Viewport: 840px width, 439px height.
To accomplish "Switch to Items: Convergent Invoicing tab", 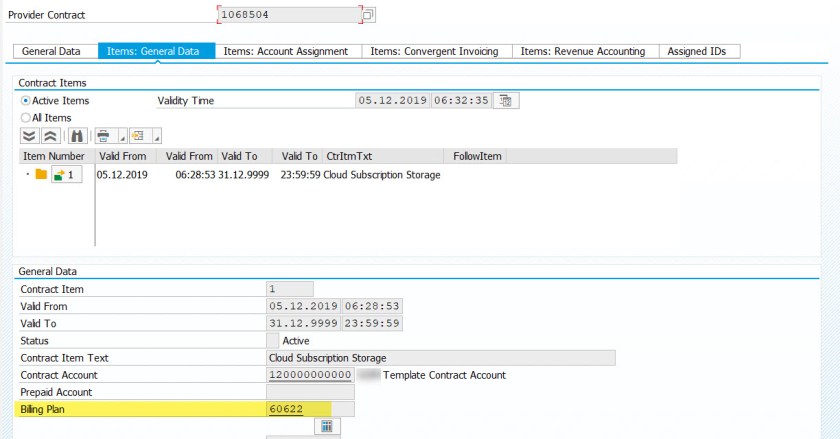I will tap(434, 51).
